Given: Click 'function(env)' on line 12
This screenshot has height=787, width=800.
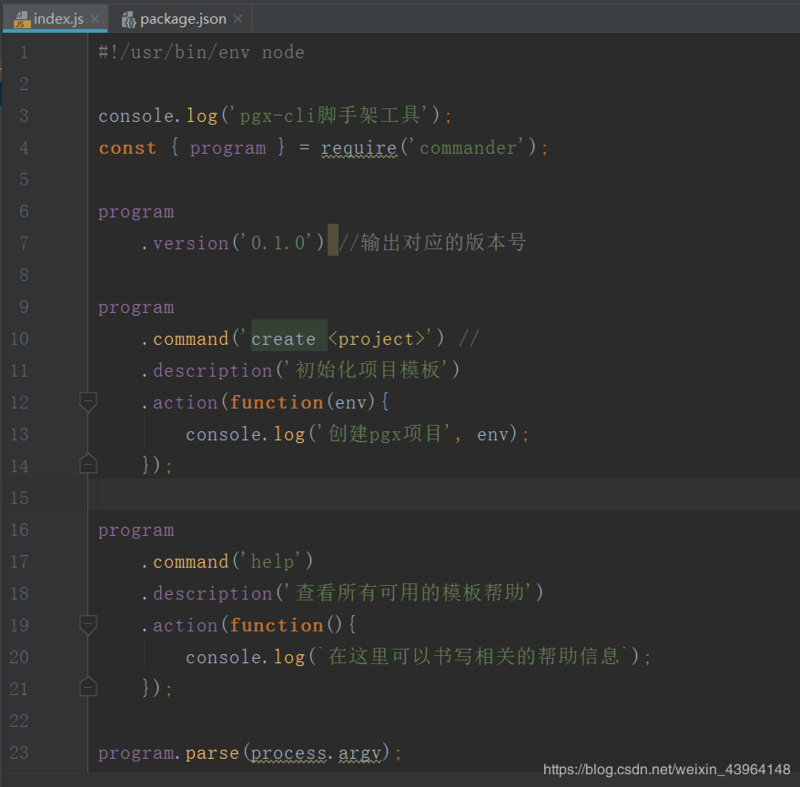Looking at the screenshot, I should coord(303,402).
